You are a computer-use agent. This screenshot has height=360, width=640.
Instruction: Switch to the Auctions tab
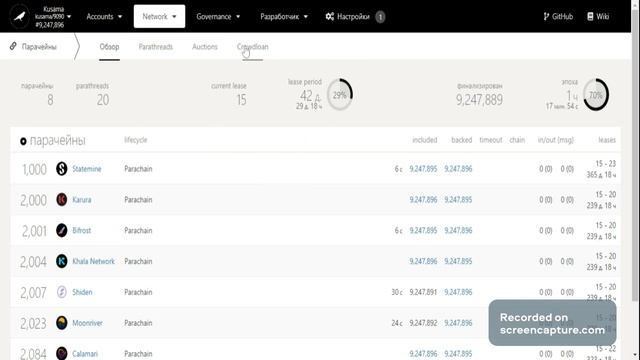(205, 47)
